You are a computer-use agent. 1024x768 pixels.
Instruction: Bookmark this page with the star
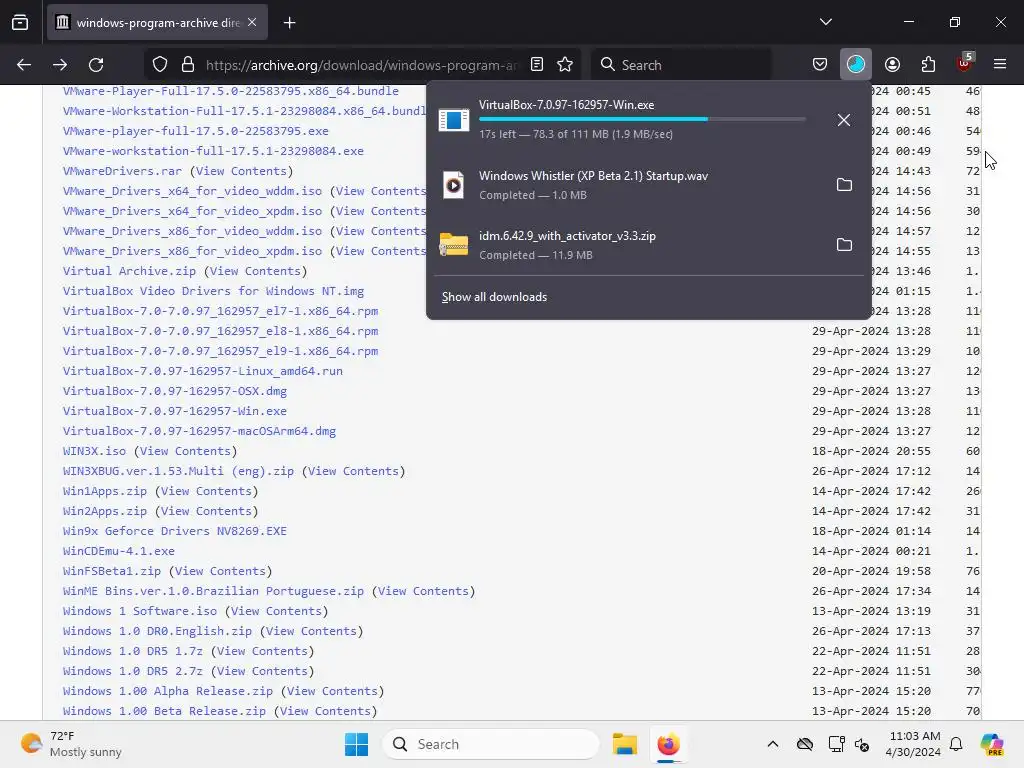click(565, 65)
